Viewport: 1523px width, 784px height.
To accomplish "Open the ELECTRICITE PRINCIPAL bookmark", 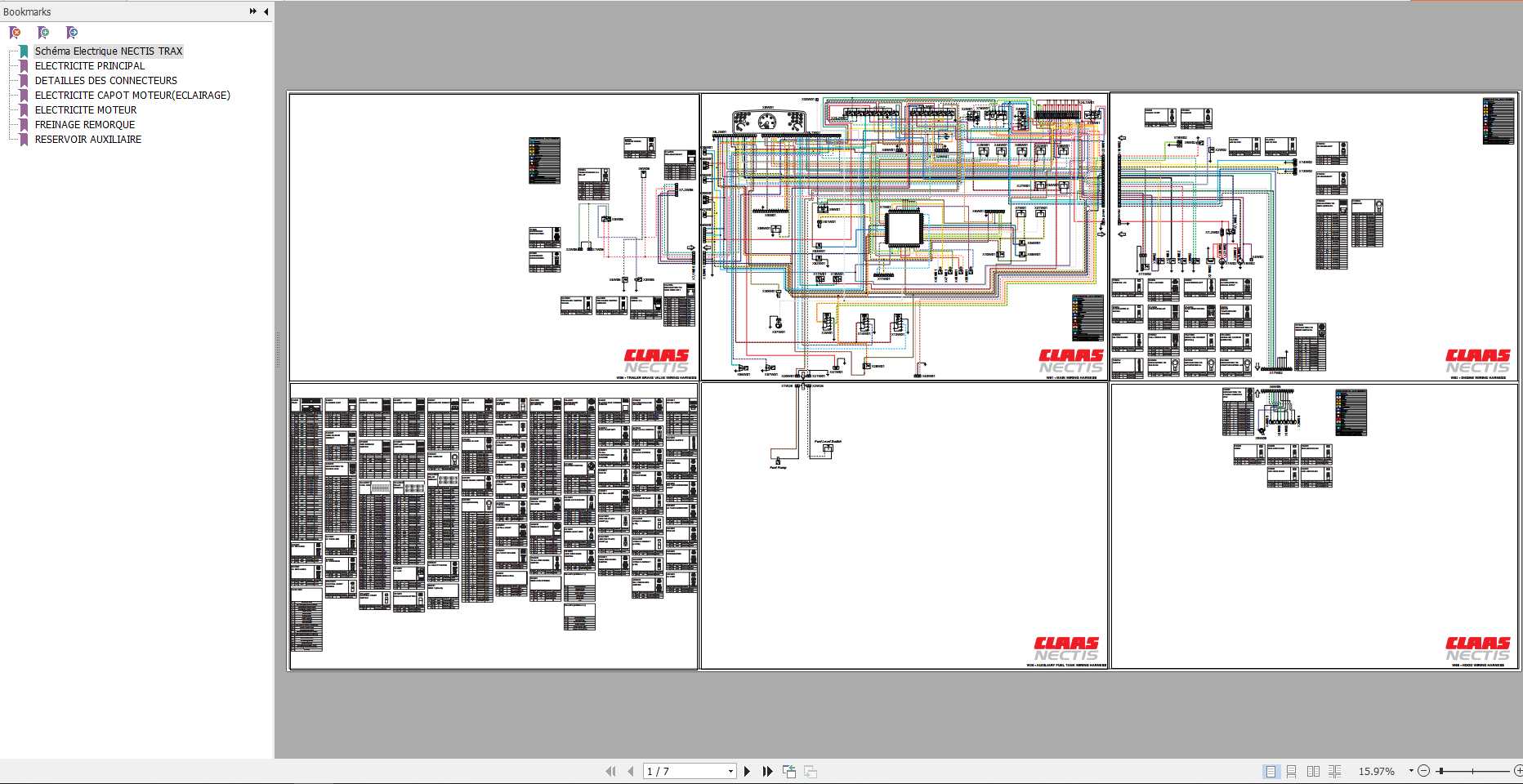I will coord(90,65).
